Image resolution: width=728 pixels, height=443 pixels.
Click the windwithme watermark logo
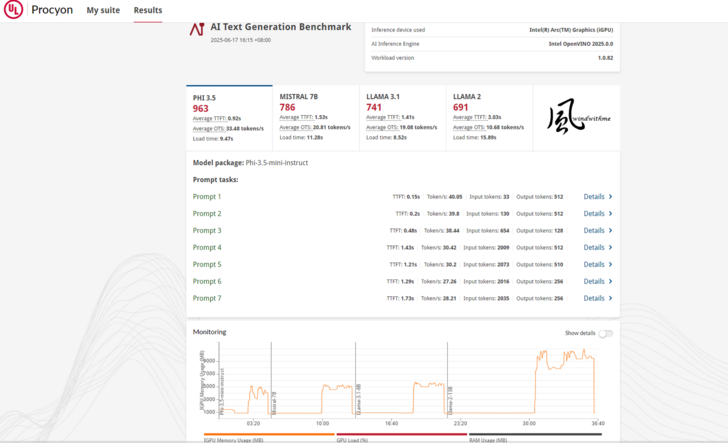[x=574, y=118]
